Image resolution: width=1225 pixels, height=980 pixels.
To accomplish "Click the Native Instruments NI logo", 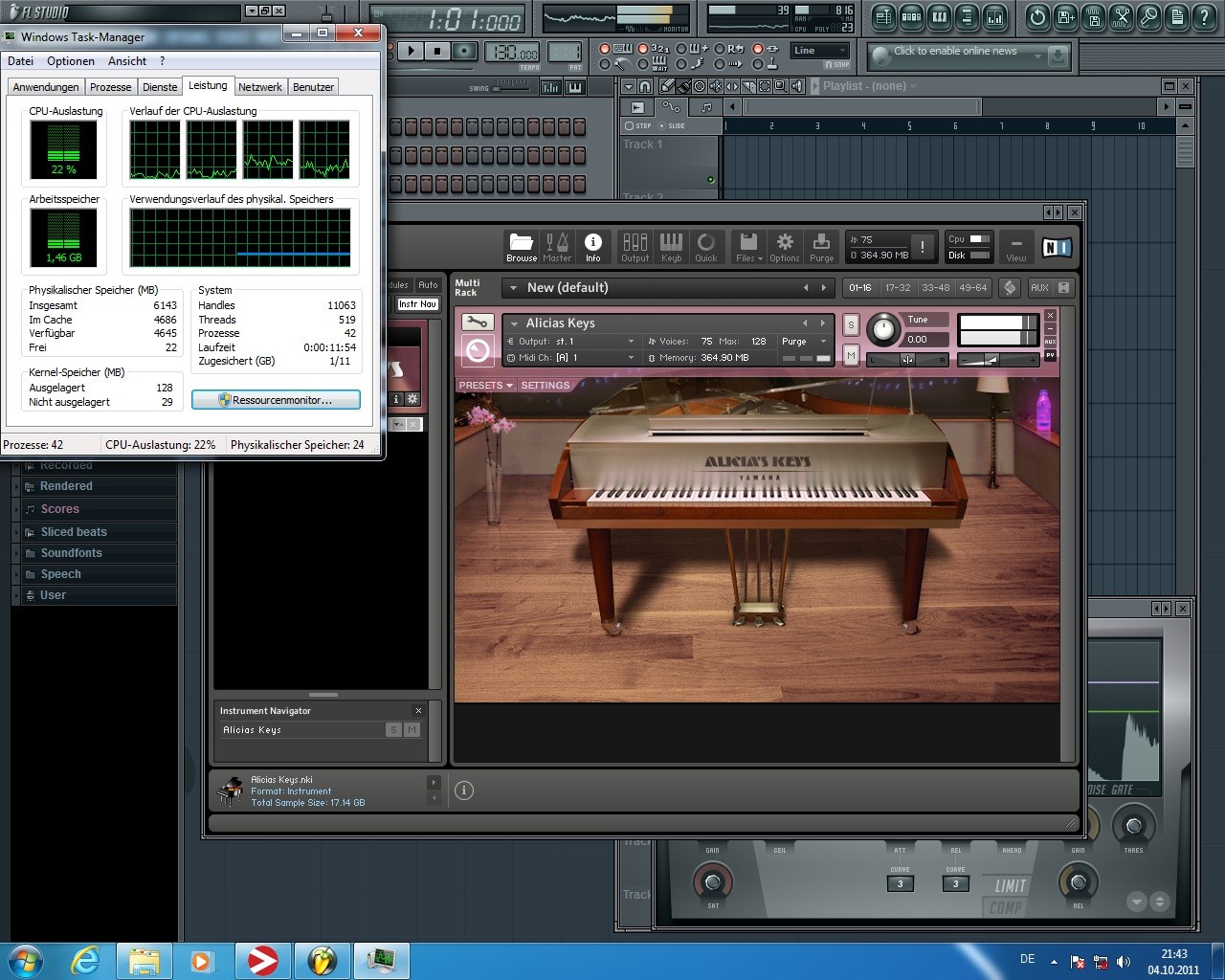I will tap(1056, 247).
